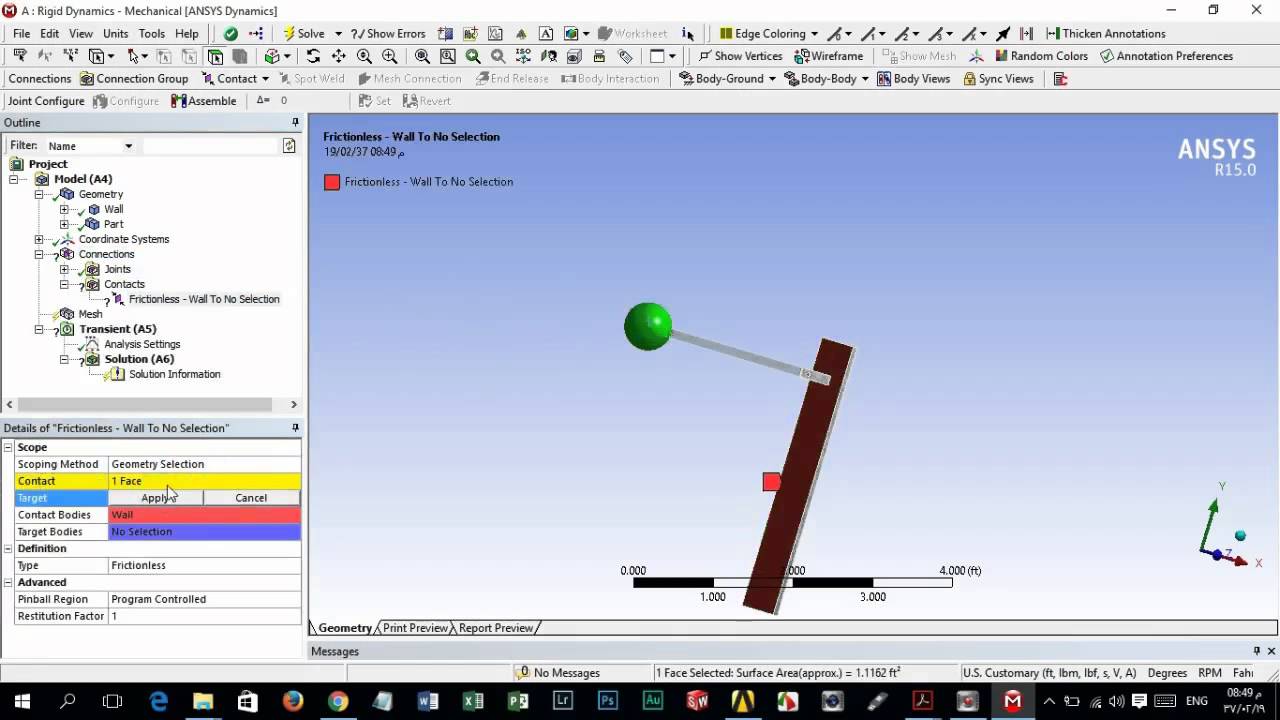The image size is (1280, 720).
Task: Click Show Errors in toolbar
Action: tap(388, 33)
